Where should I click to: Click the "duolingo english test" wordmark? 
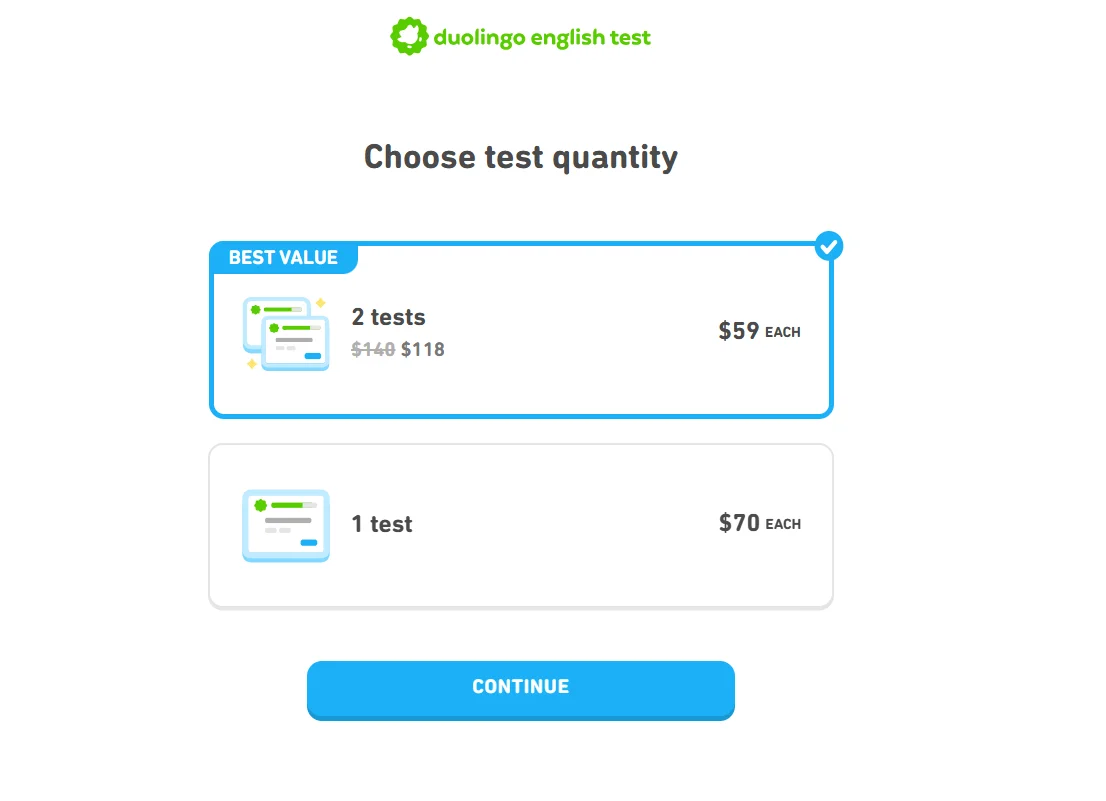pos(542,38)
